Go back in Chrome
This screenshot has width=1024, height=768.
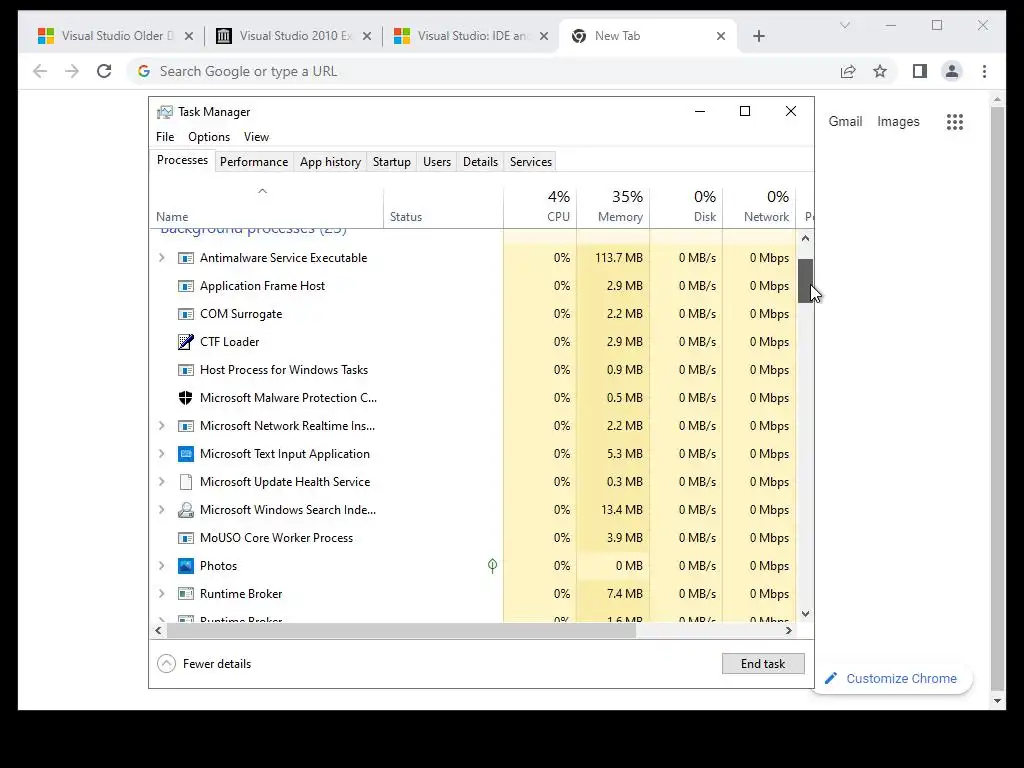[x=40, y=71]
